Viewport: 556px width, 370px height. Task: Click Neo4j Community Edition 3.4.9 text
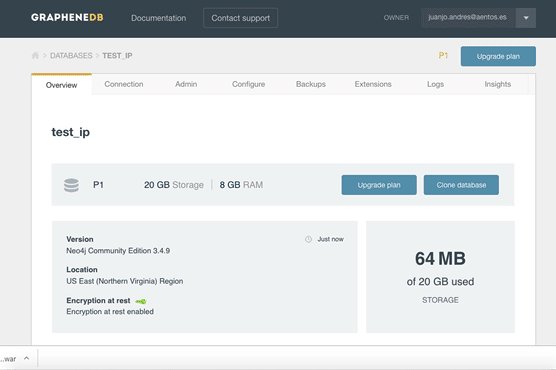pos(118,250)
